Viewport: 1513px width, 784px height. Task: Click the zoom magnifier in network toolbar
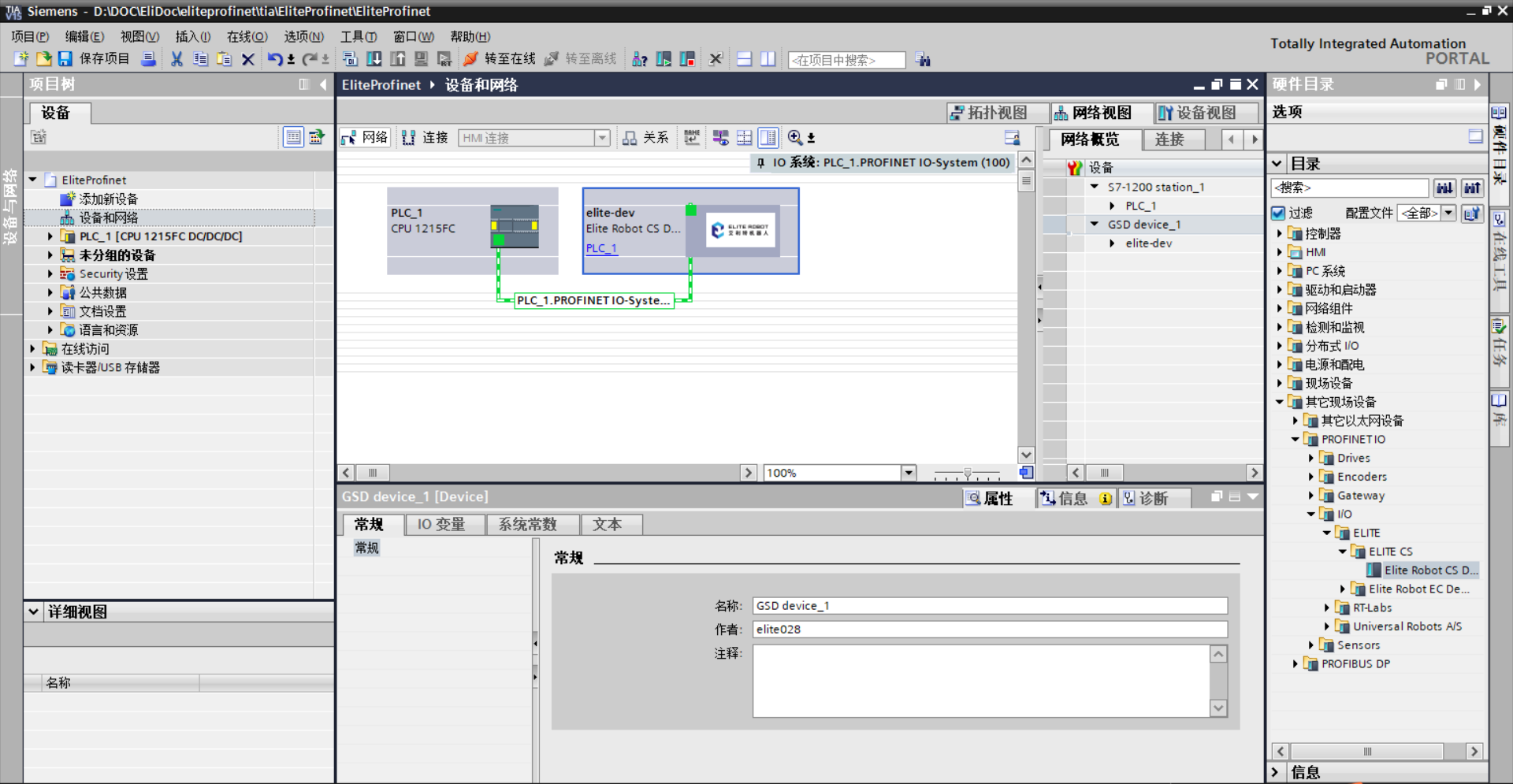[x=795, y=138]
